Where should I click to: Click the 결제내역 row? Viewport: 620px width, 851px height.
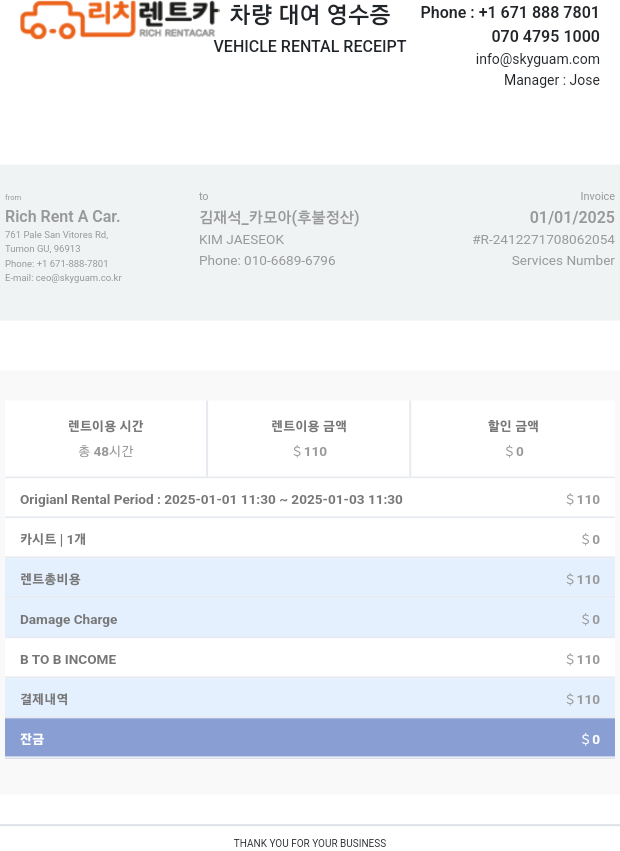310,699
